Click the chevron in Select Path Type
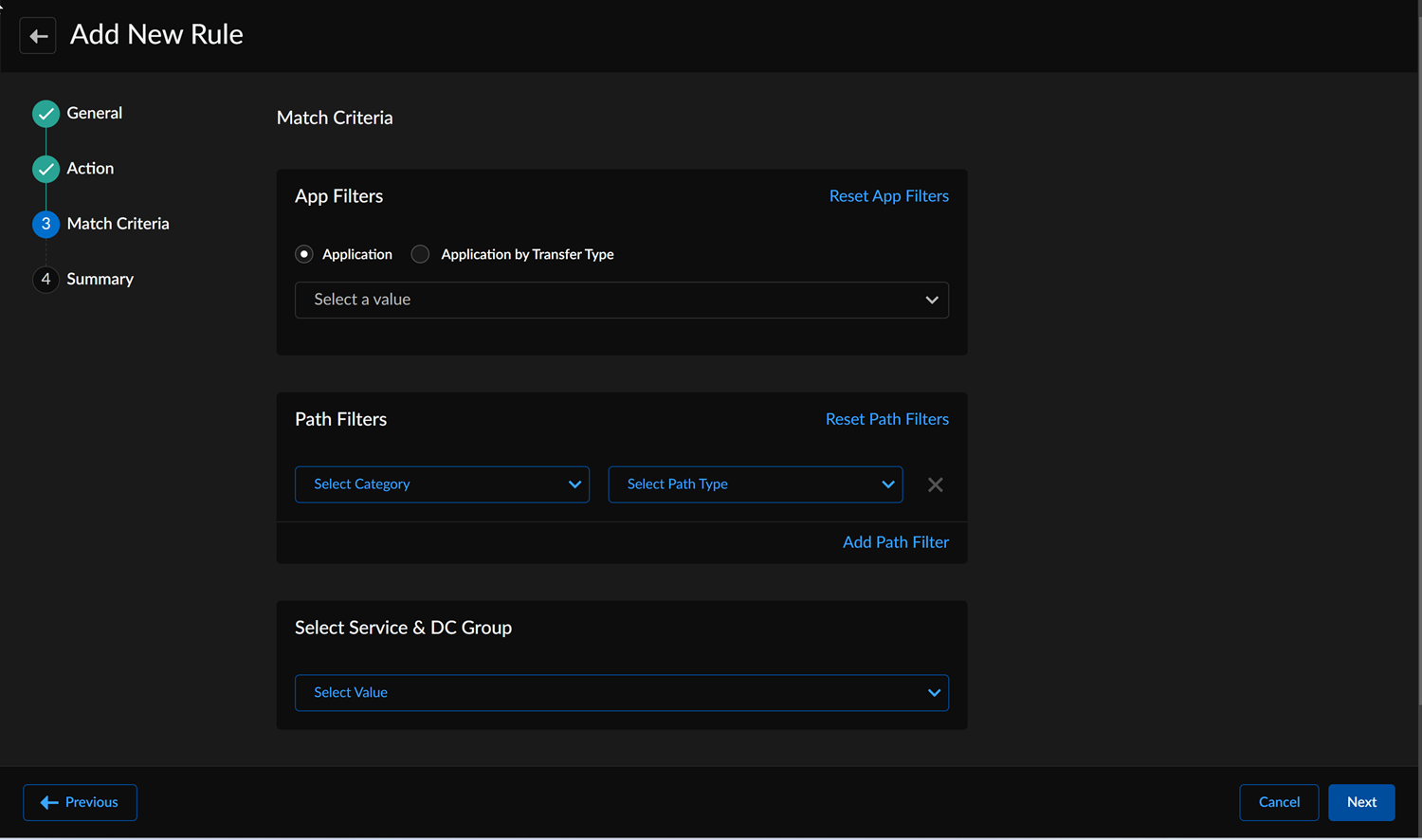Image resolution: width=1422 pixels, height=840 pixels. (887, 484)
